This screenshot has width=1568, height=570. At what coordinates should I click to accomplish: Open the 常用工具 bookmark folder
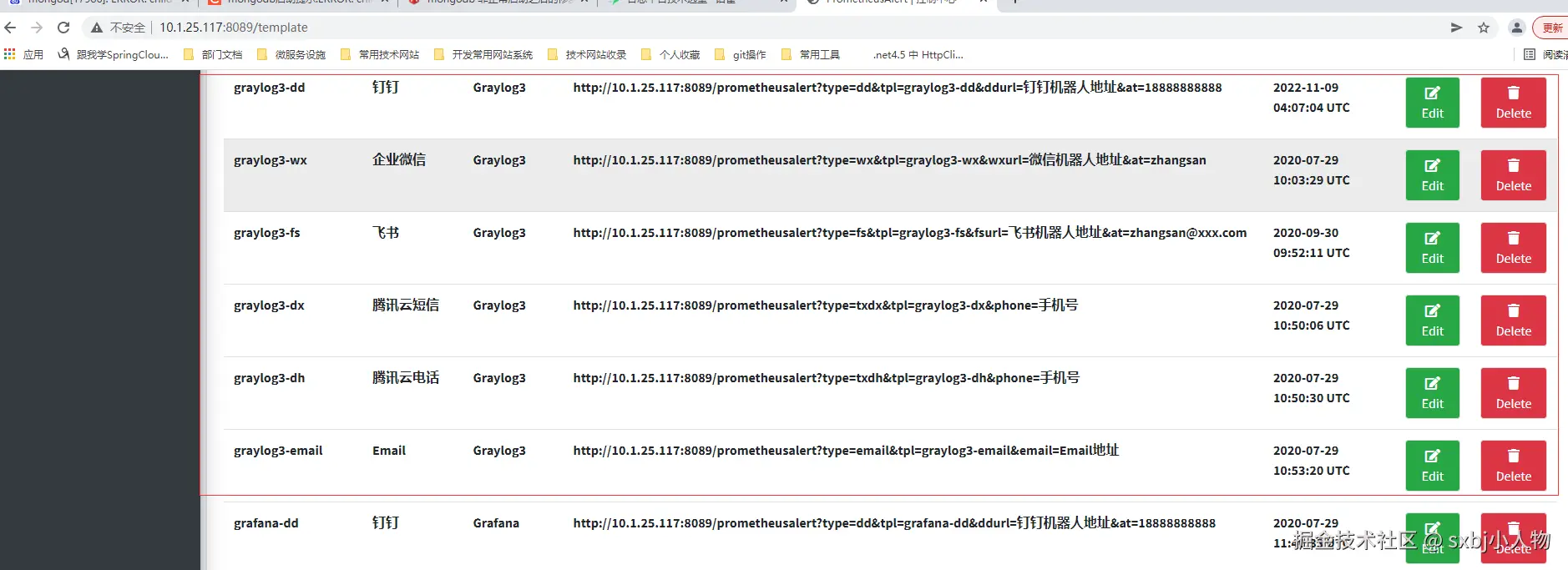point(811,54)
